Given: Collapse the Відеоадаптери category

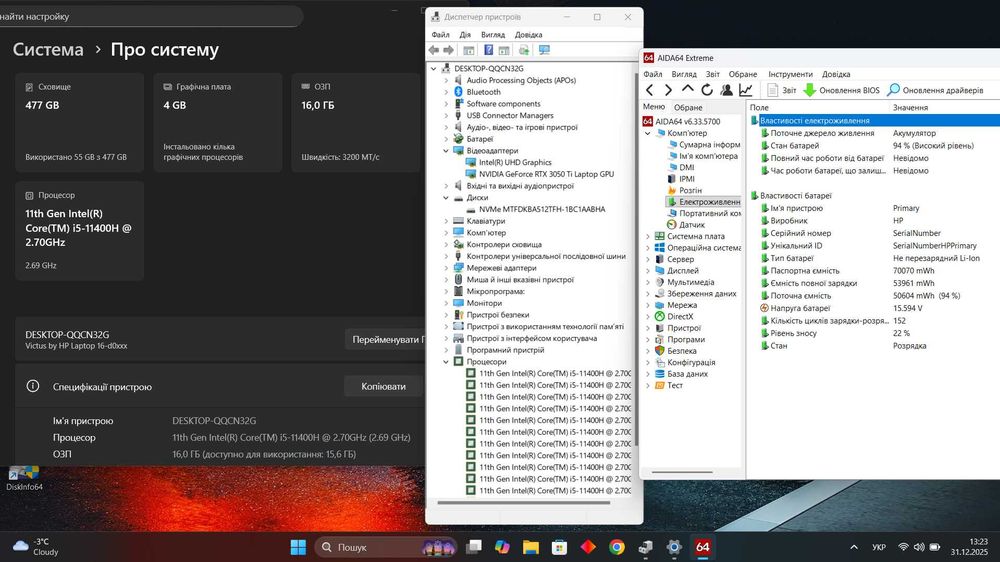Looking at the screenshot, I should [x=446, y=151].
